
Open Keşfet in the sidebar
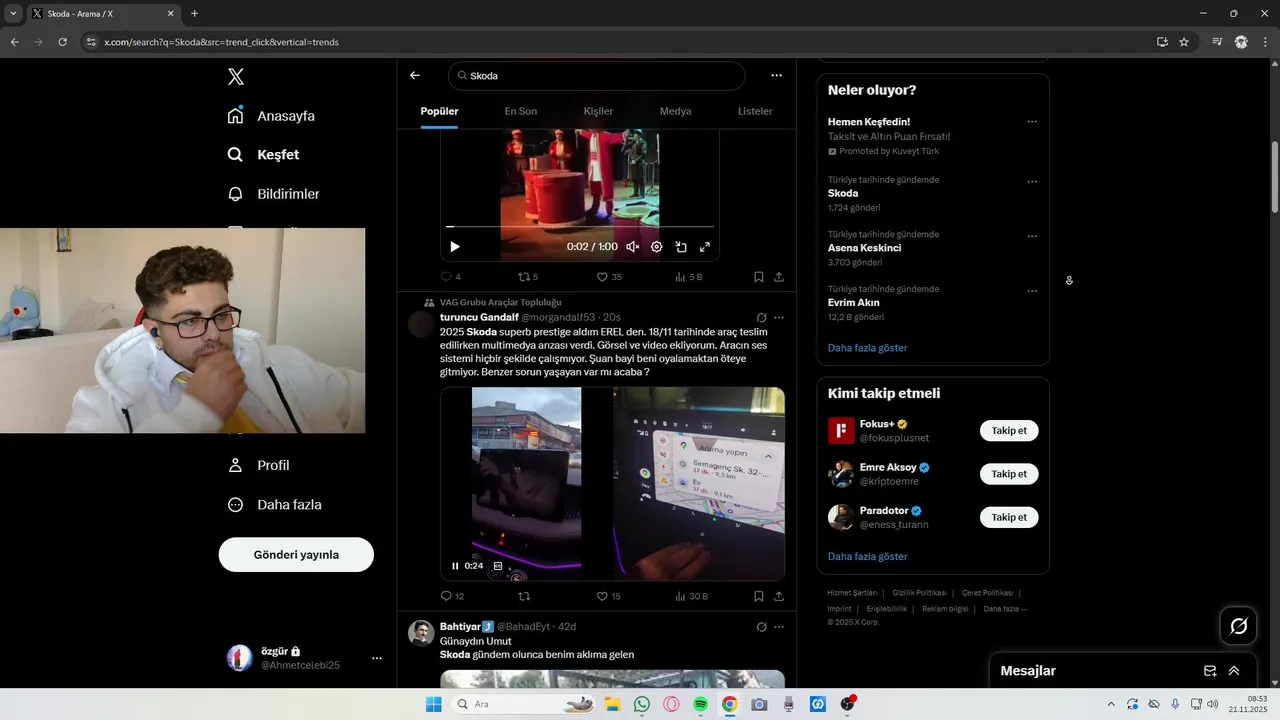(263, 155)
